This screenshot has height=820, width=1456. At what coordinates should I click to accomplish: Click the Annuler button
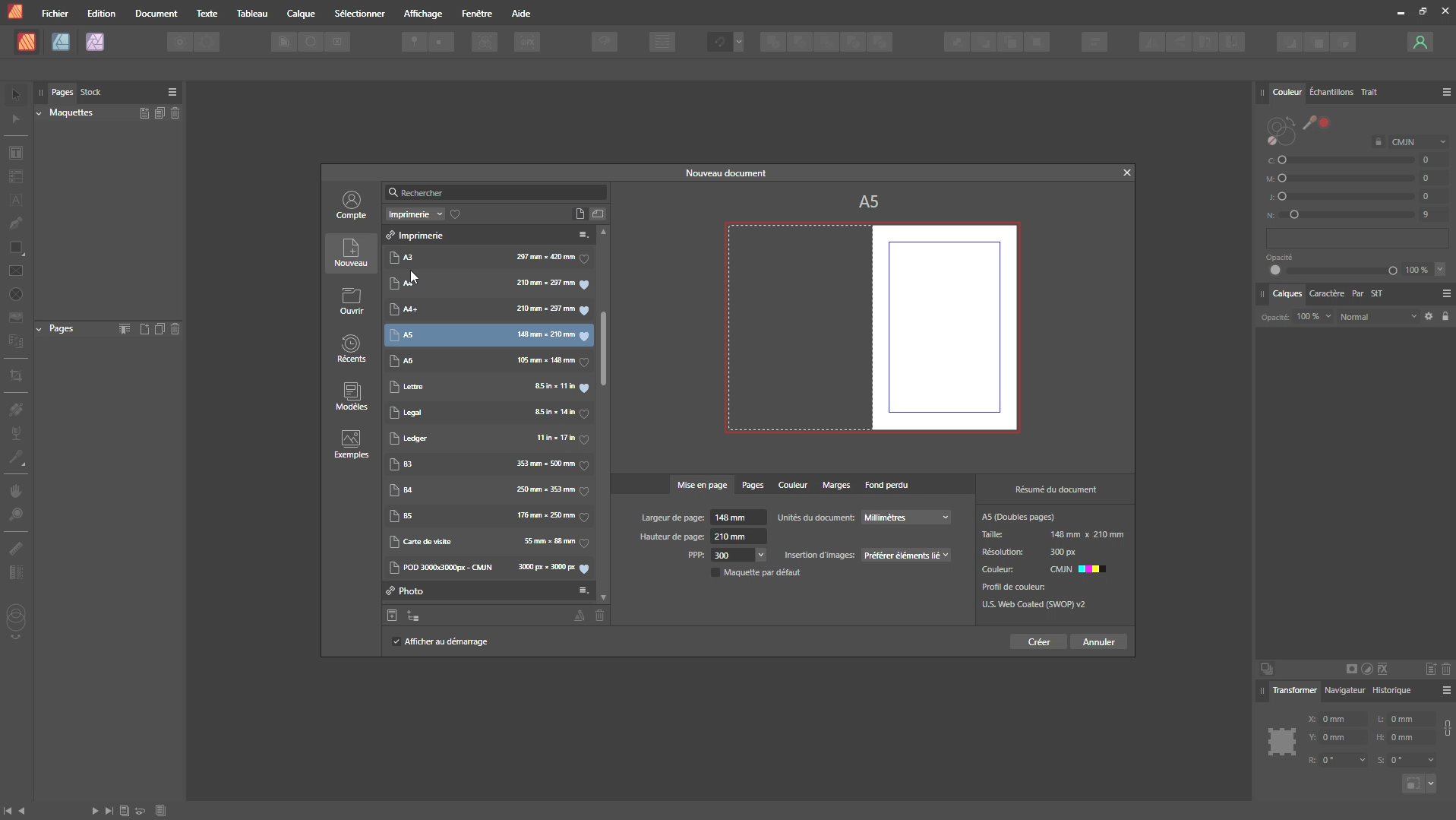[x=1098, y=642]
